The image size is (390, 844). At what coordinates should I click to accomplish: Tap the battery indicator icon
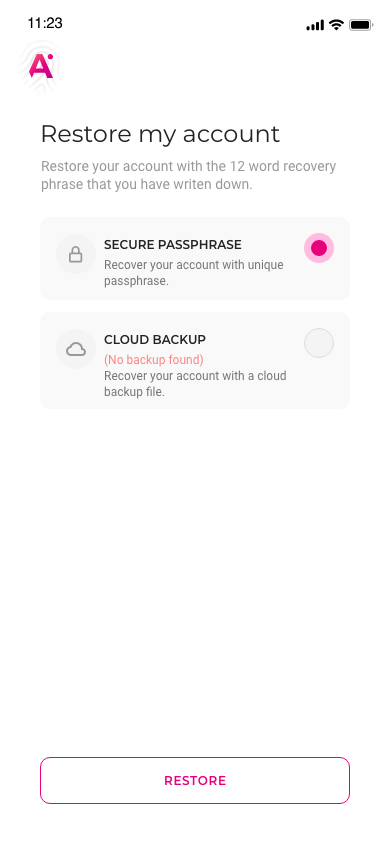[x=361, y=25]
